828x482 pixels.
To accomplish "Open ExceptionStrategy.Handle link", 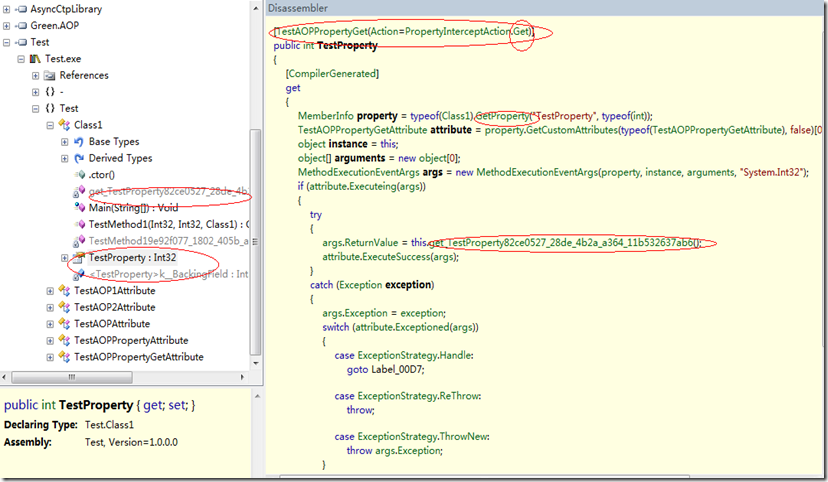I will click(x=415, y=355).
